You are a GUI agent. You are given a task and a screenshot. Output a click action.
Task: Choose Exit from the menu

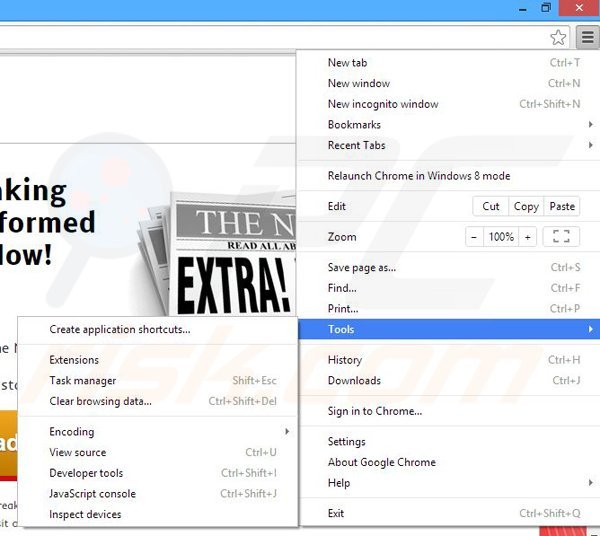(x=449, y=513)
